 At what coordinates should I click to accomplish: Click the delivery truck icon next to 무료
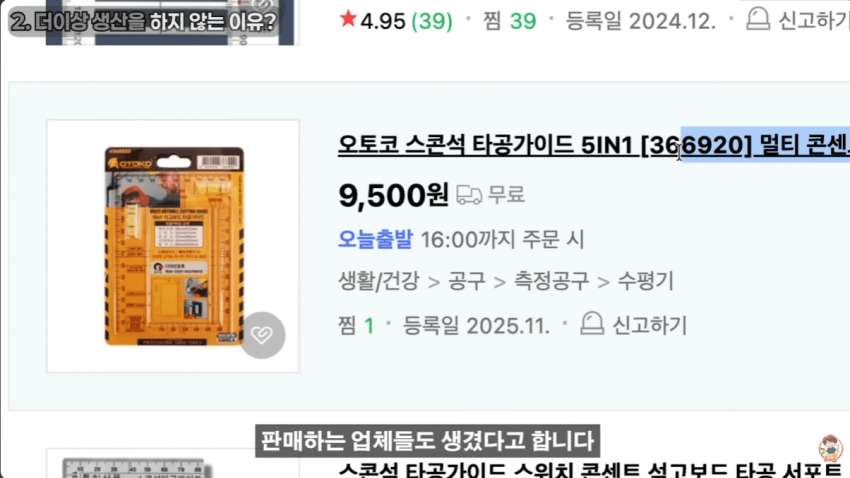469,195
